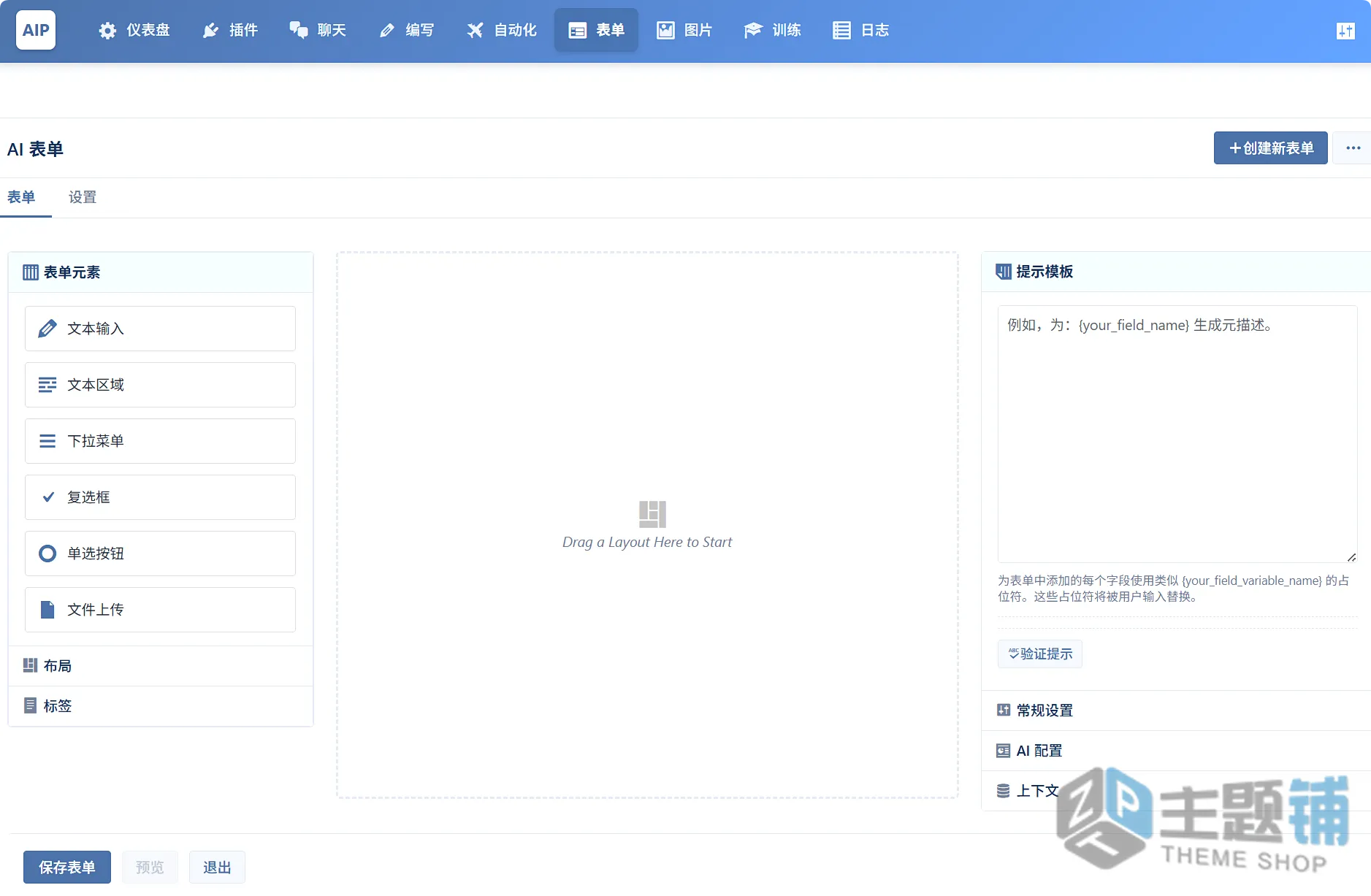The width and height of the screenshot is (1371, 896).
Task: Select the 单选按钮 element
Action: (x=160, y=554)
